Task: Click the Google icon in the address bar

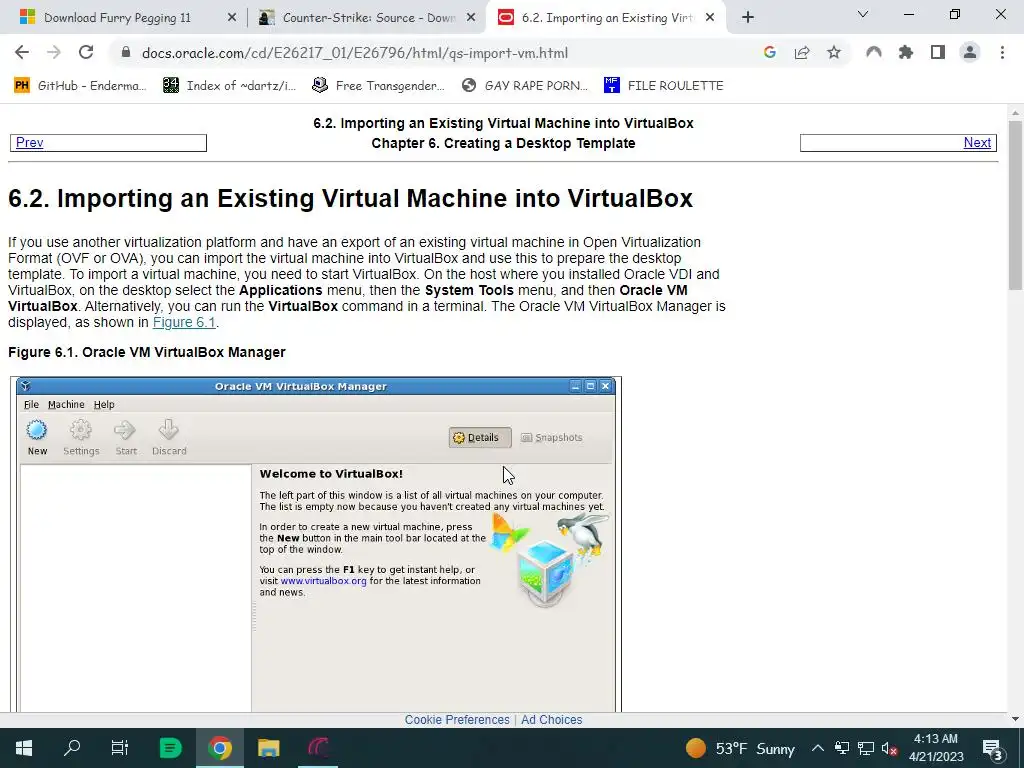Action: point(770,53)
